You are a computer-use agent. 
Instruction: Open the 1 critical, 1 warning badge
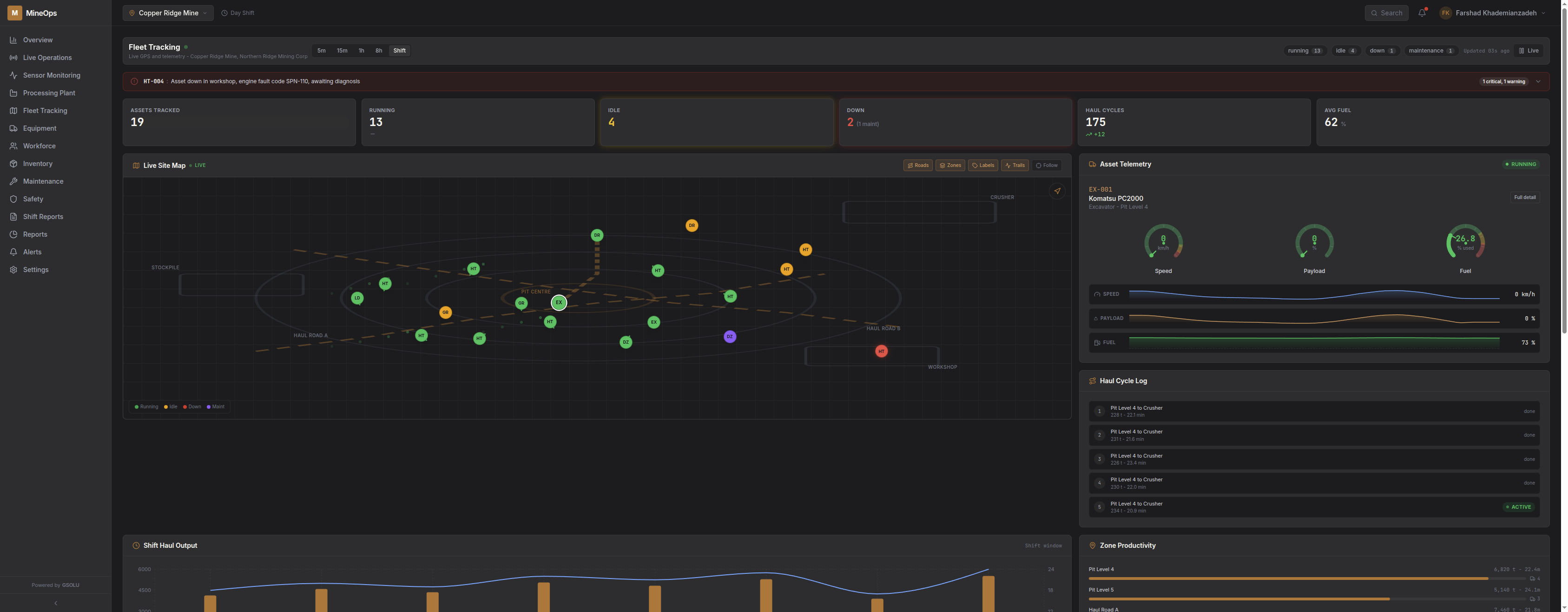(1503, 81)
